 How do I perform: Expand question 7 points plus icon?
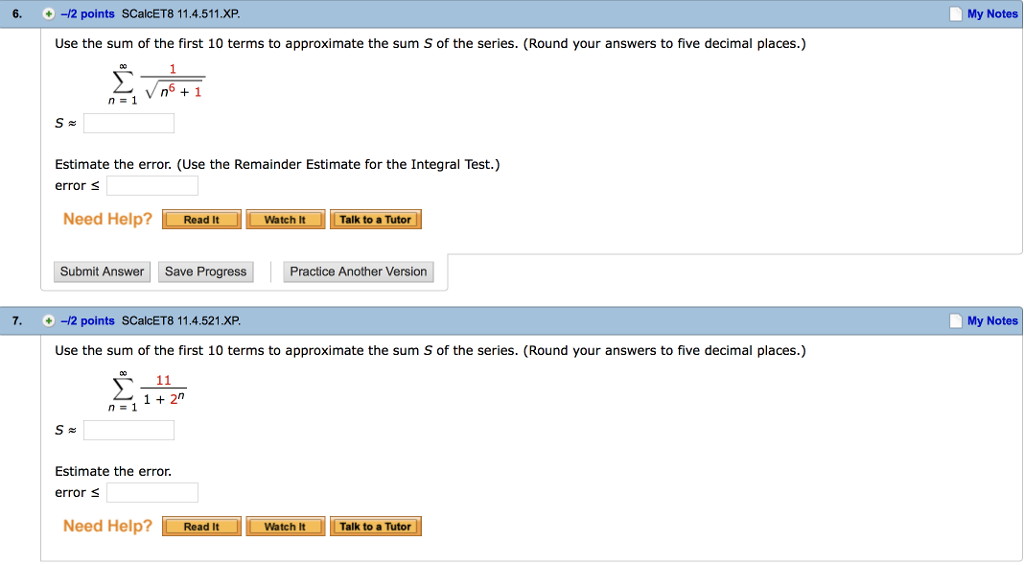click(x=48, y=321)
